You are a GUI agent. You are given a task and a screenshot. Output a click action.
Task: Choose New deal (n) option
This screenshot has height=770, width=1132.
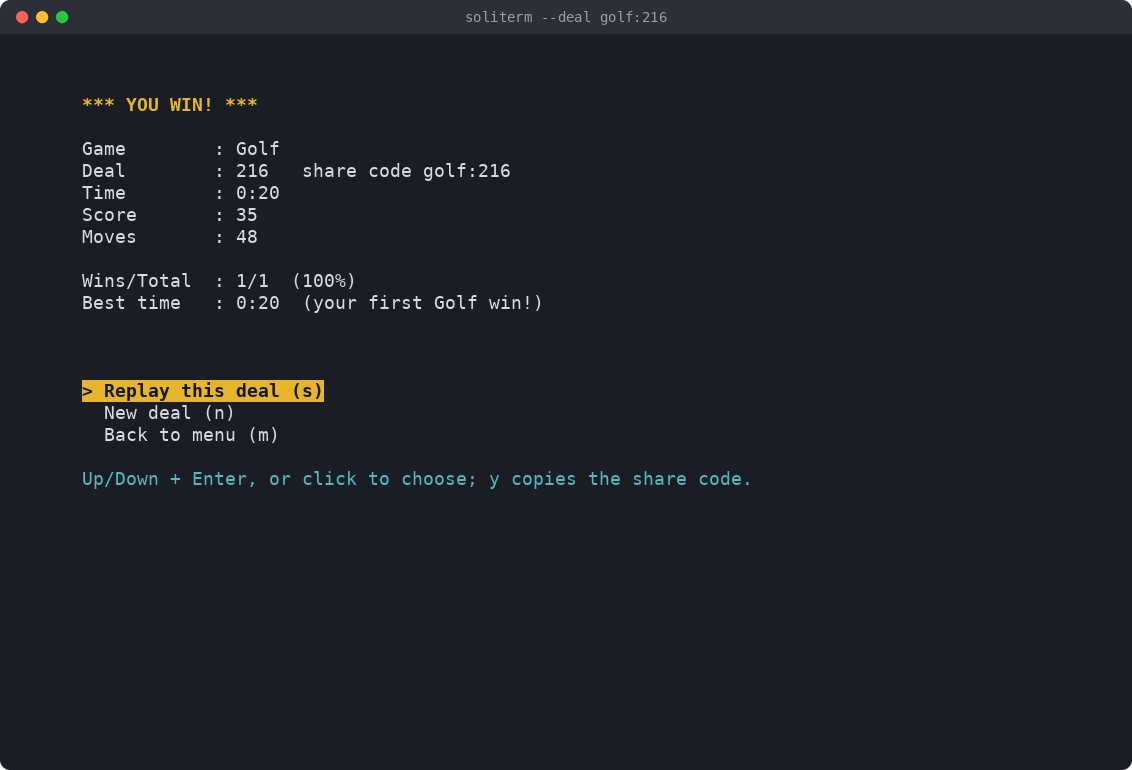coord(169,413)
